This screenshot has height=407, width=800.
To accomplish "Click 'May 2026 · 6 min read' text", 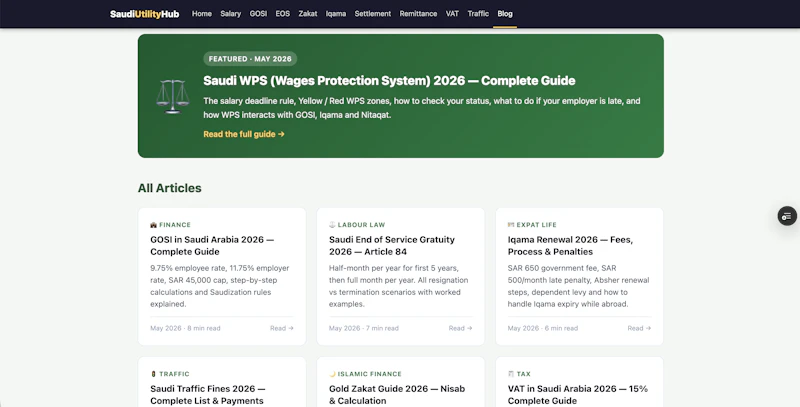I will click(542, 328).
